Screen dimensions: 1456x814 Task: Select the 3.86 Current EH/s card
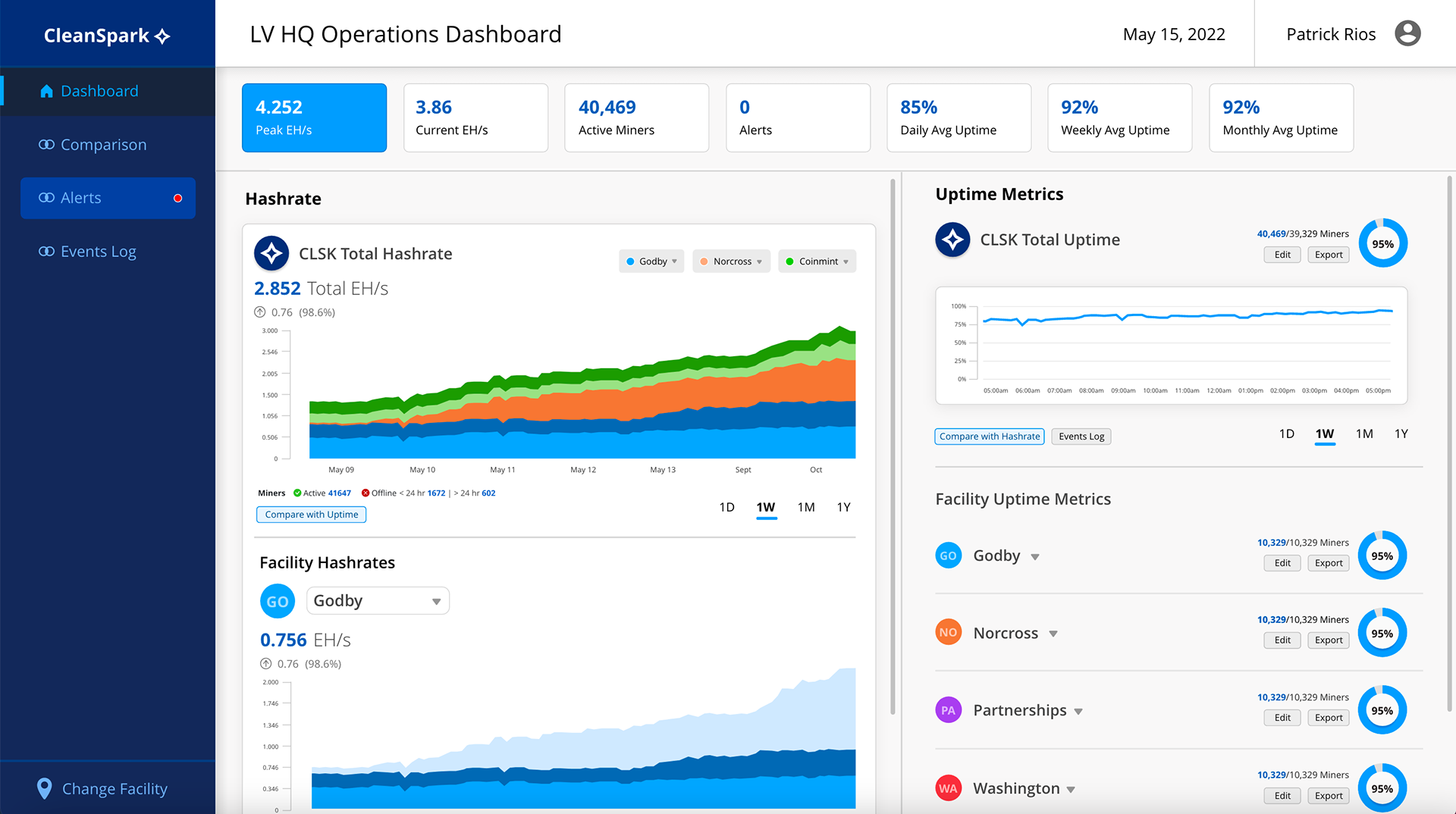pos(475,117)
